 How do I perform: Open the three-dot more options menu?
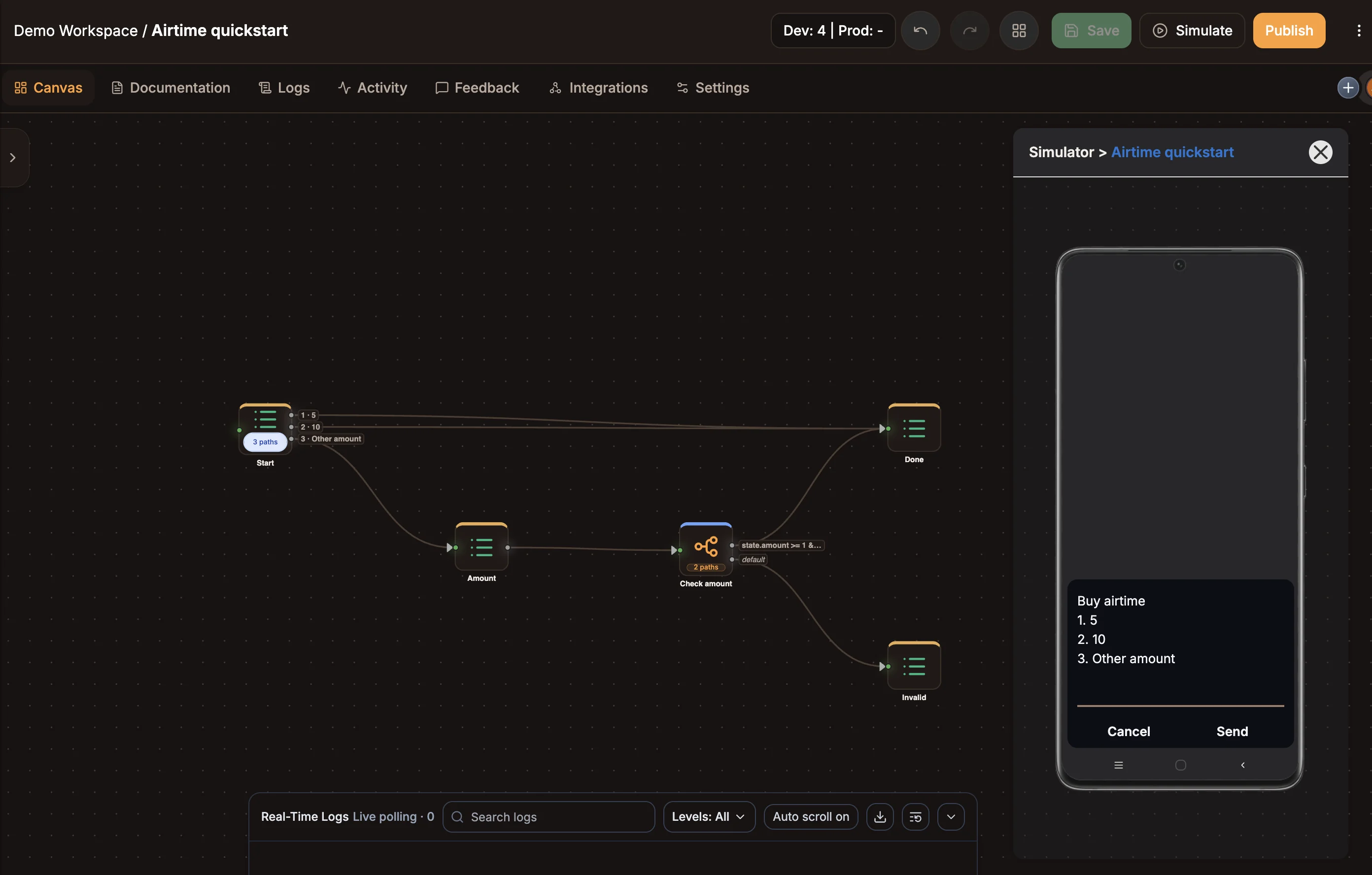tap(1358, 31)
